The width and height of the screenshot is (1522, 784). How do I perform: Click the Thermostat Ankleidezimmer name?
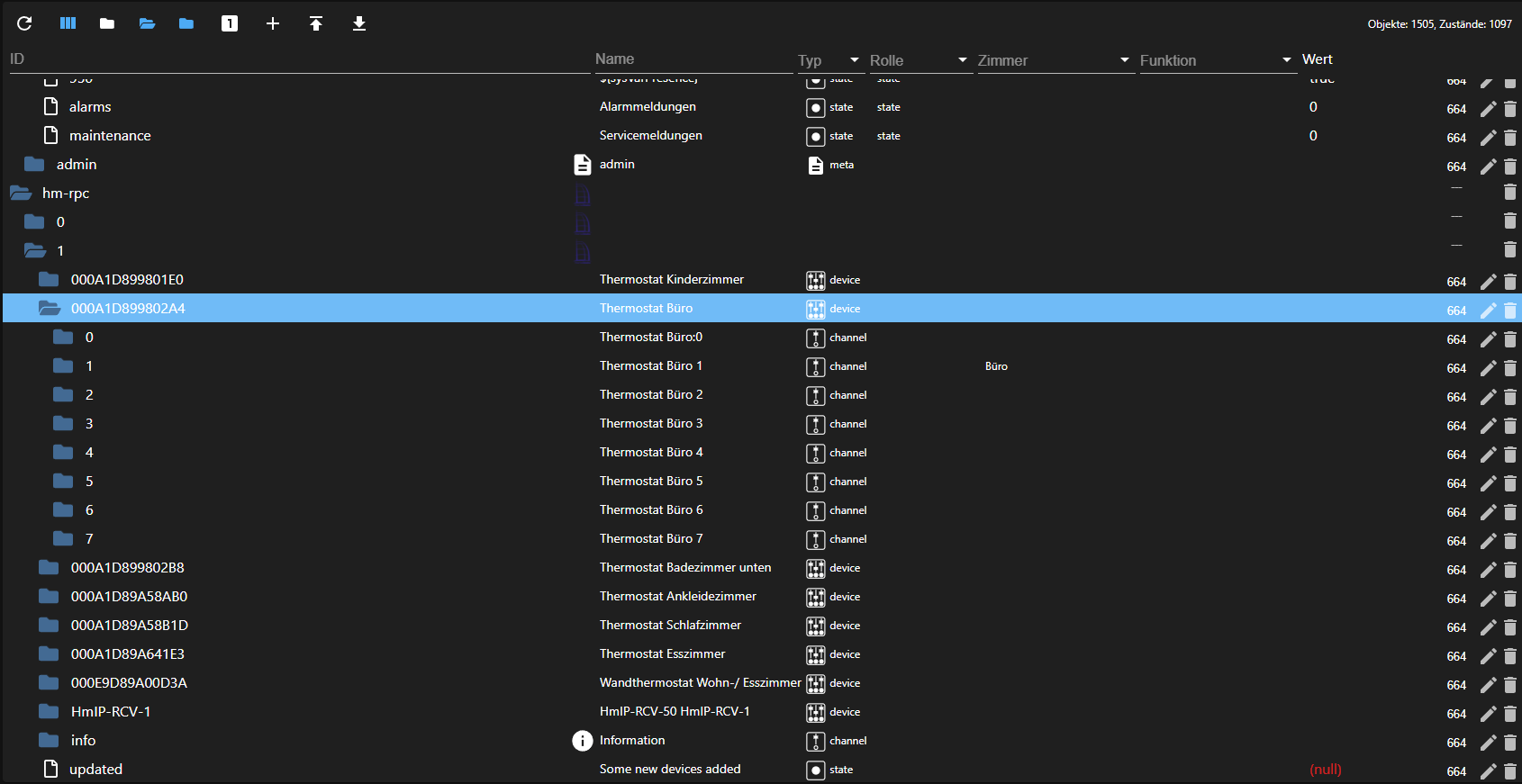pyautogui.click(x=678, y=596)
